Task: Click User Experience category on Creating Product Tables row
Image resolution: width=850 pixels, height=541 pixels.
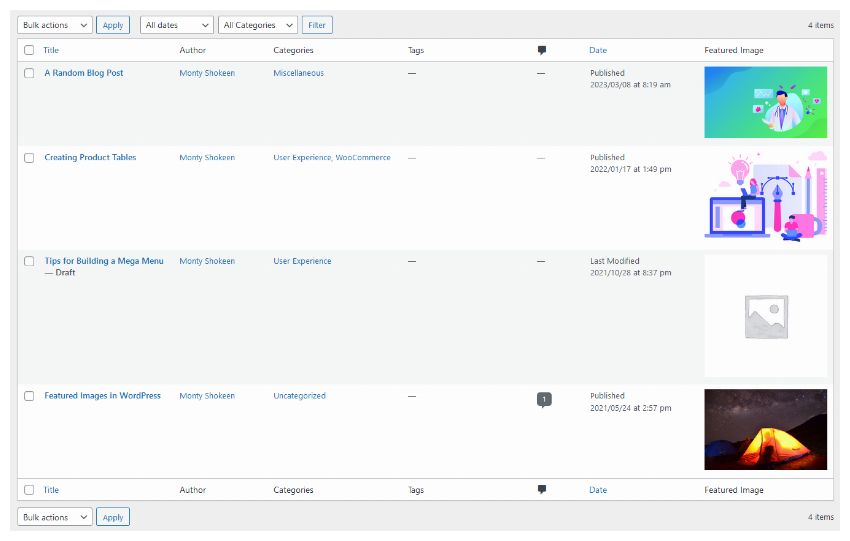Action: 302,158
